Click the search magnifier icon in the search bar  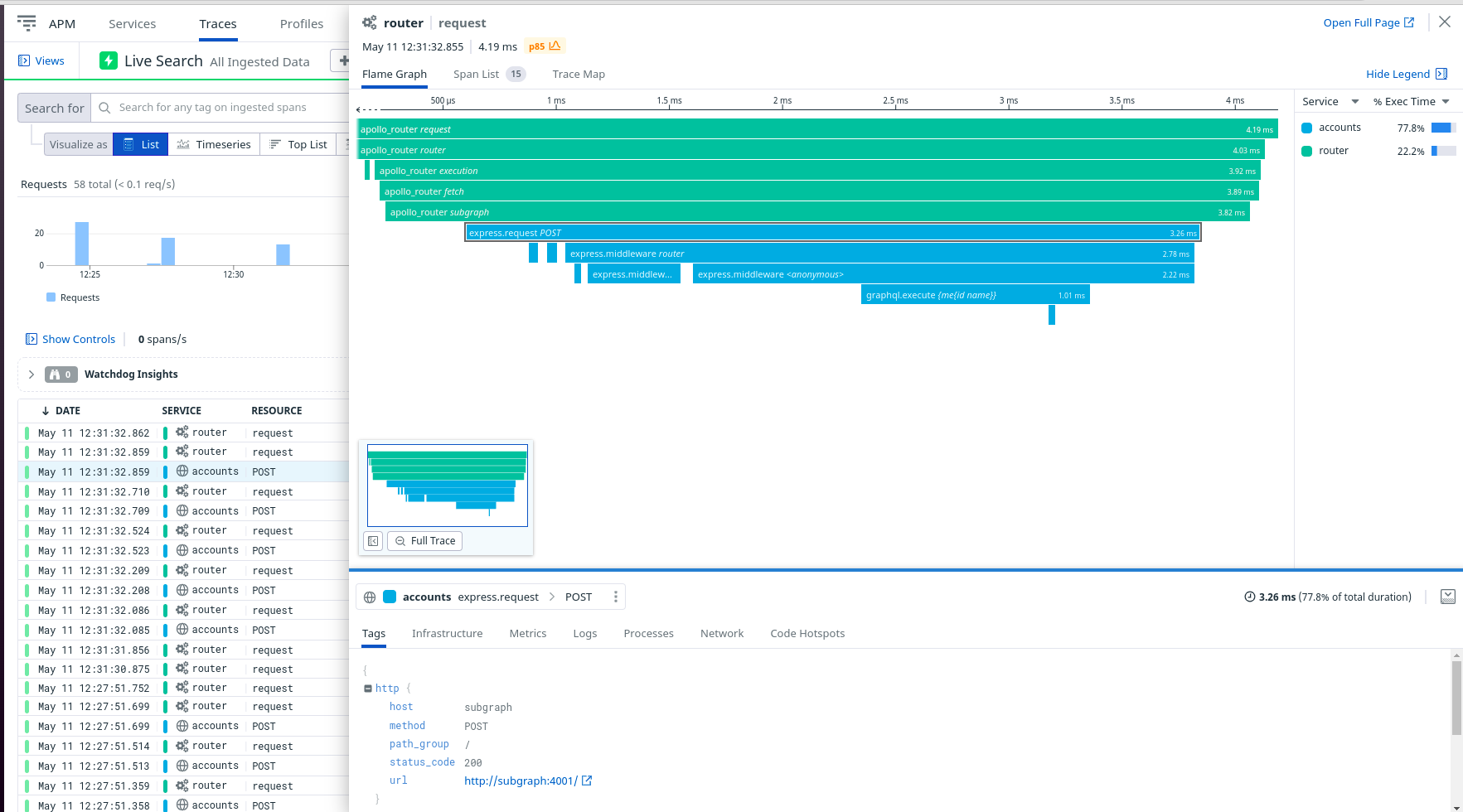coord(104,108)
